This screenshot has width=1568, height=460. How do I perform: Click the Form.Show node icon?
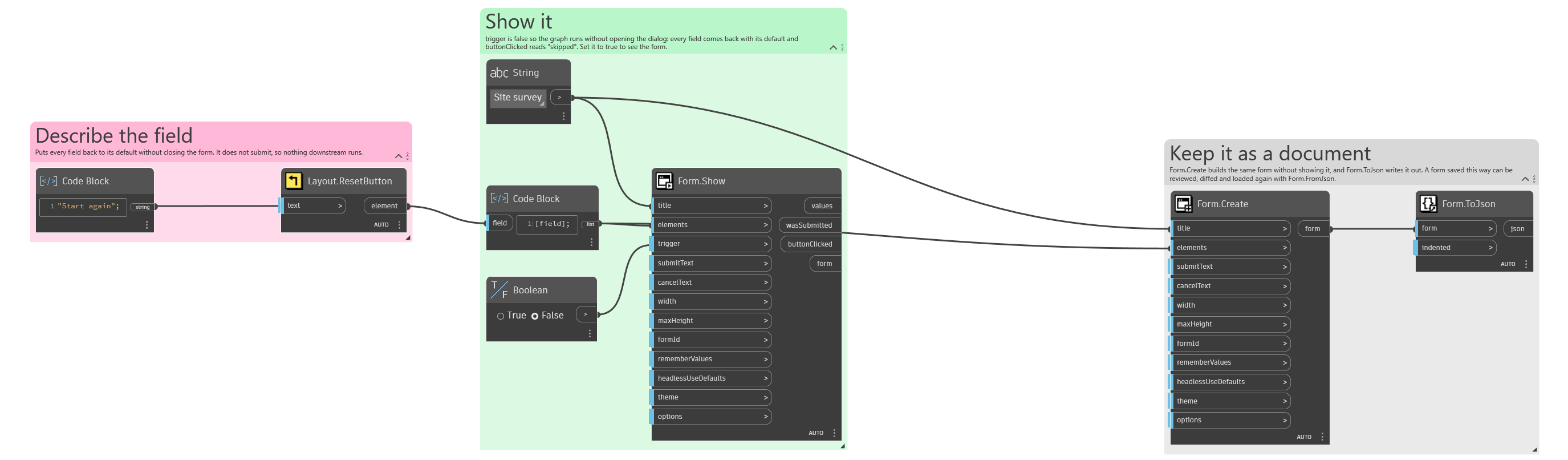click(664, 181)
